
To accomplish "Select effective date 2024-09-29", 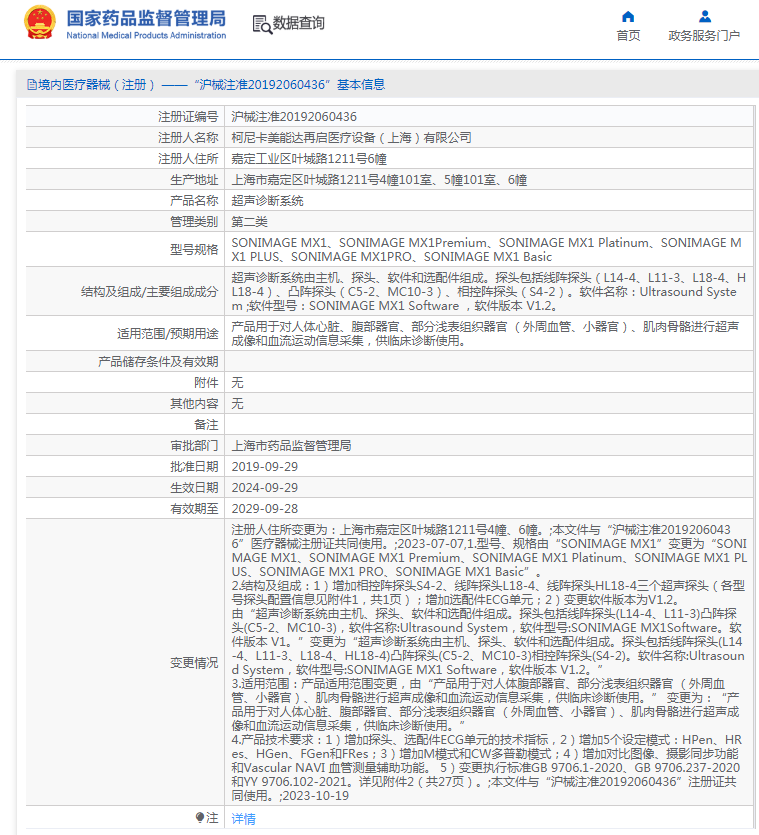I will pos(265,488).
